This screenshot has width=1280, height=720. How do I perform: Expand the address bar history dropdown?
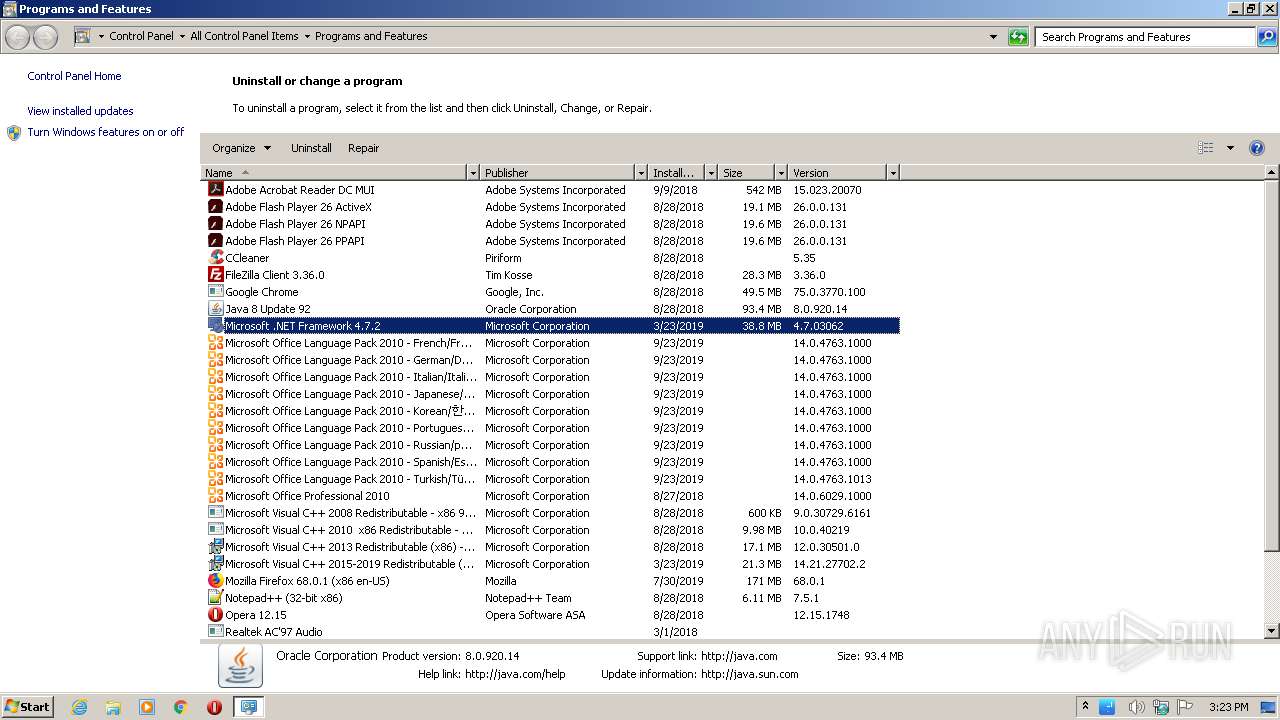[993, 37]
